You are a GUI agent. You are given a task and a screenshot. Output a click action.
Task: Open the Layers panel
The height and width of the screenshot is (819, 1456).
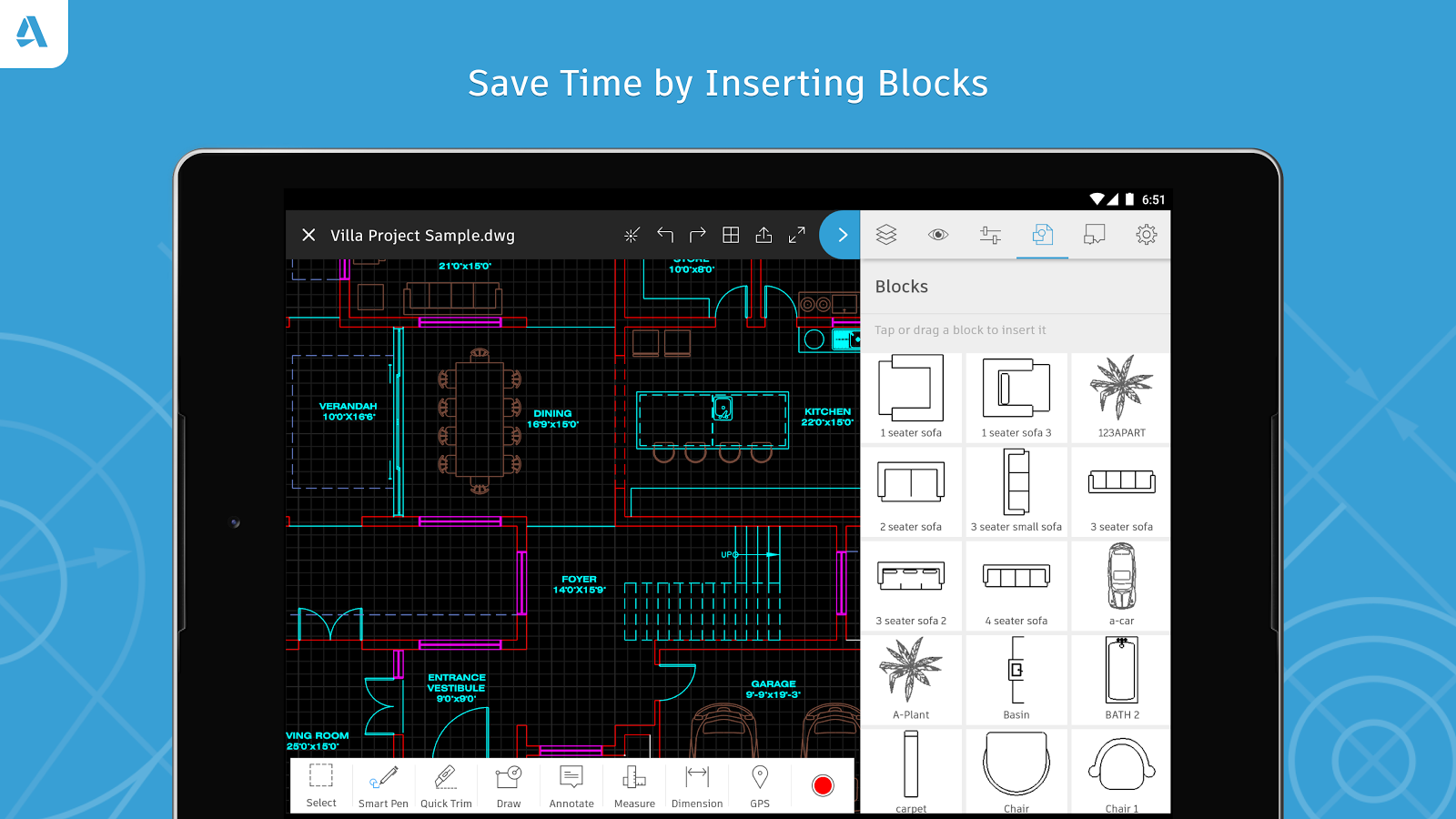coord(885,235)
